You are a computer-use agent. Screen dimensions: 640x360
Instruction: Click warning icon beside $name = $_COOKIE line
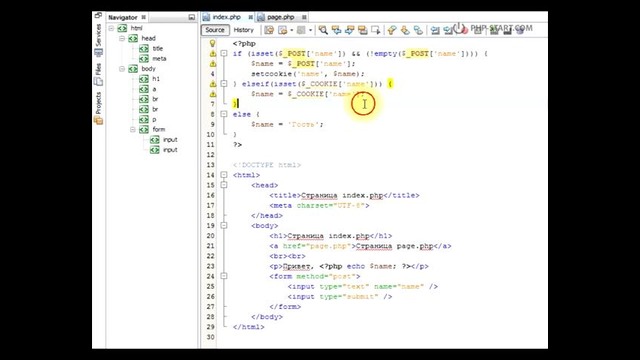pyautogui.click(x=213, y=94)
